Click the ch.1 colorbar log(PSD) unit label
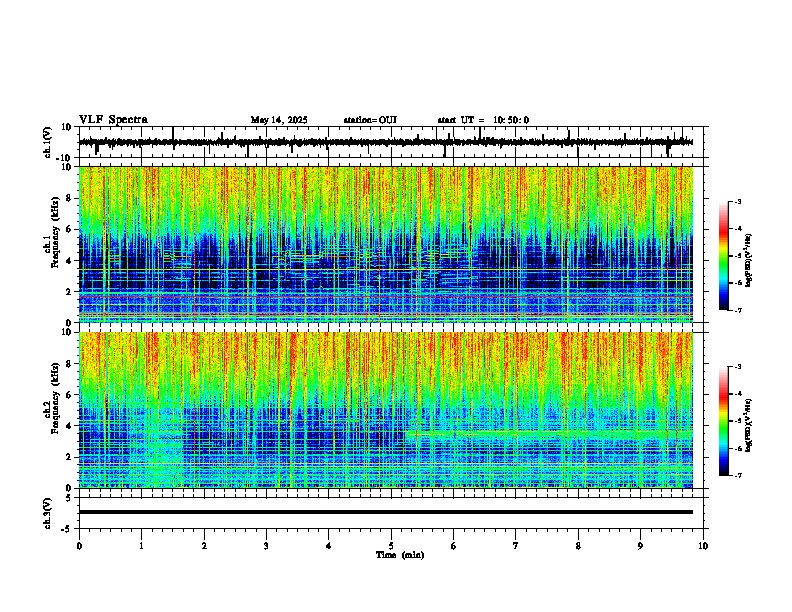This screenshot has width=792, height=612. click(749, 260)
